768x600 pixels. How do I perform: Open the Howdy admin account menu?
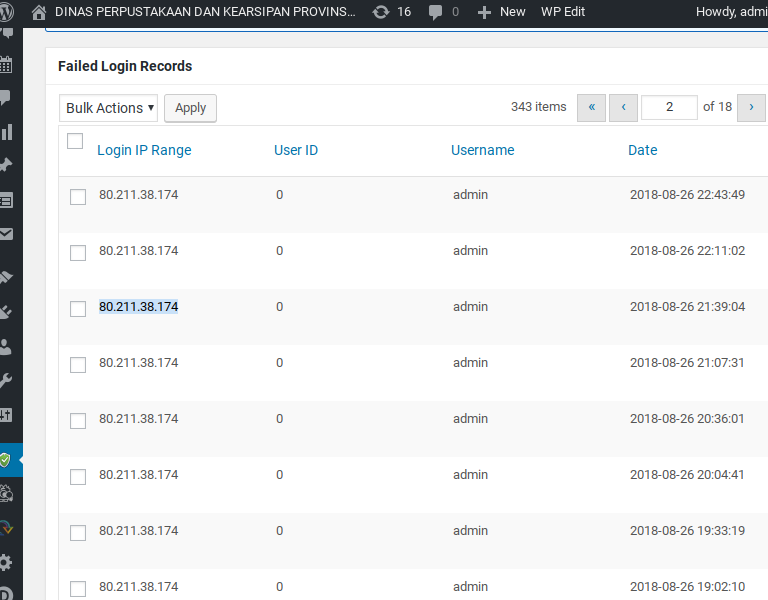pos(730,12)
